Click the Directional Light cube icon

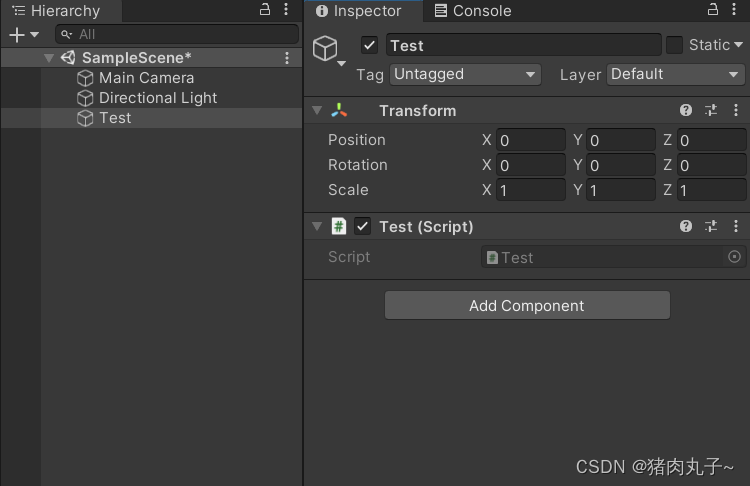tap(85, 98)
